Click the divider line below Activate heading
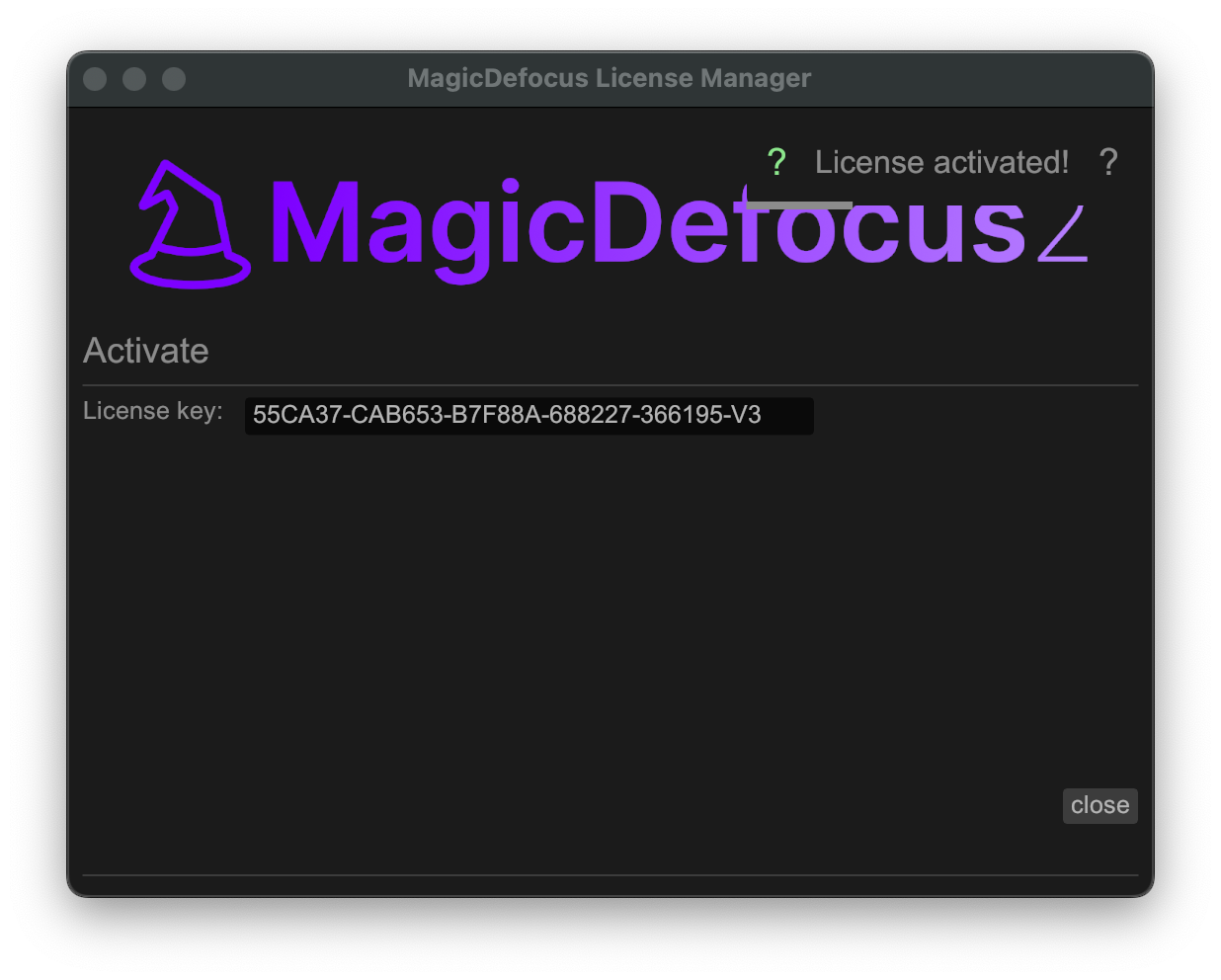This screenshot has height=980, width=1221. pyautogui.click(x=610, y=385)
